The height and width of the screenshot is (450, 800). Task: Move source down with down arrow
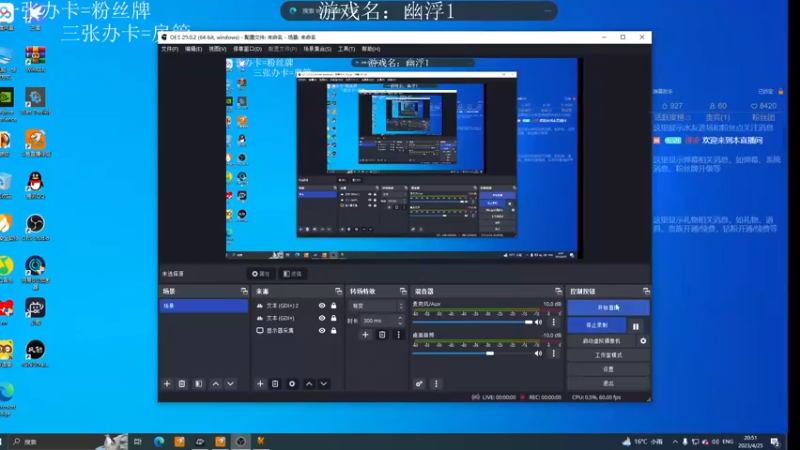(324, 384)
